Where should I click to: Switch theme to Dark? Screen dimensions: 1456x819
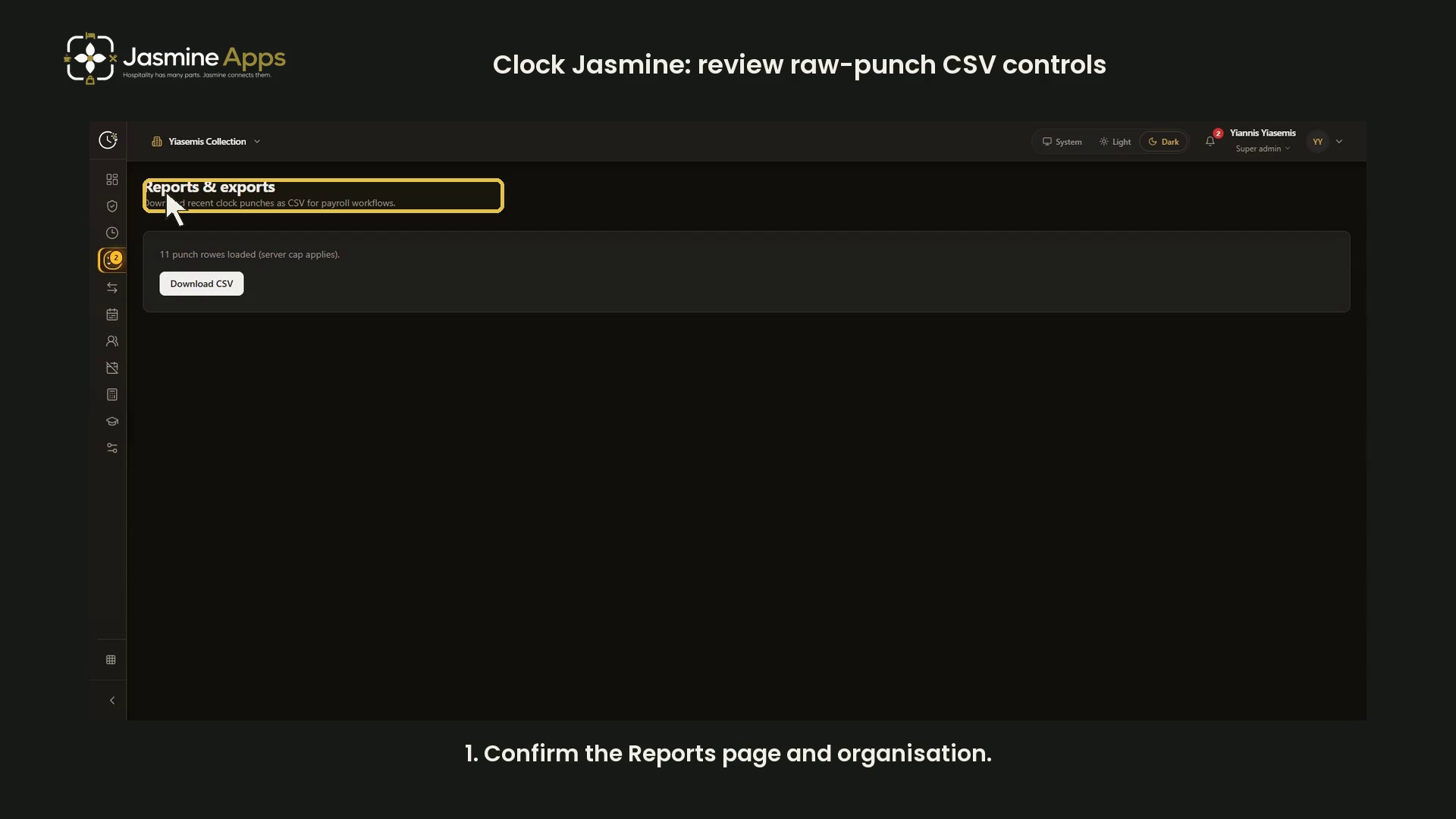click(1164, 142)
